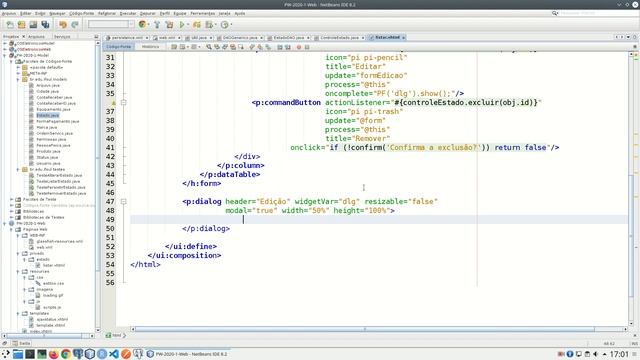Collapse the Páginas Web node
The image size is (640, 360).
click(11, 229)
